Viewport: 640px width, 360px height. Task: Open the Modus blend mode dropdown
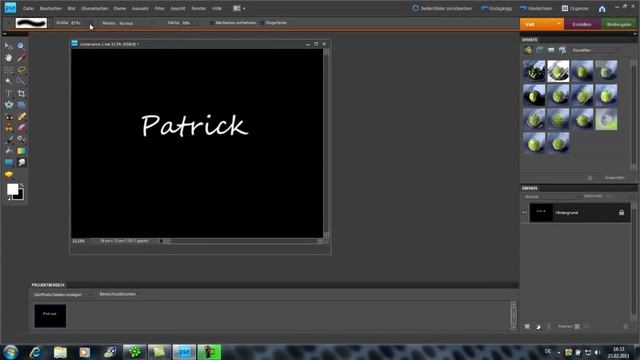(x=137, y=23)
